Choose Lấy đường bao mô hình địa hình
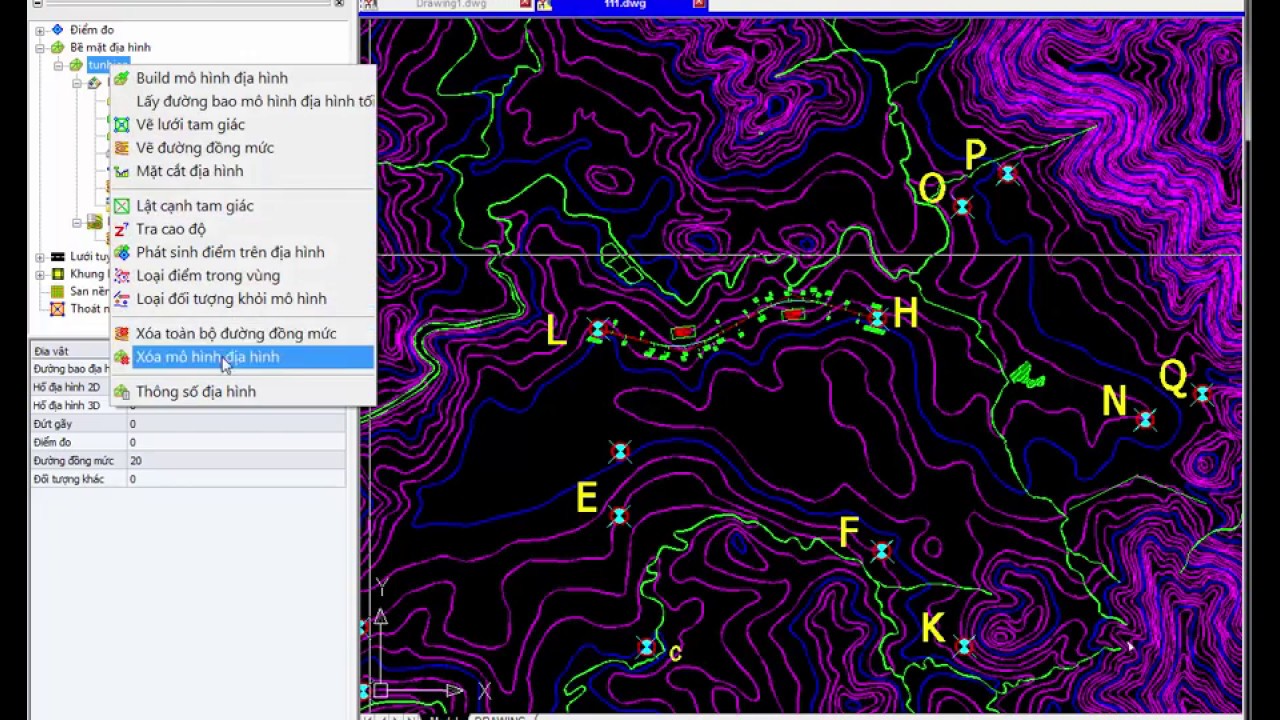Viewport: 1280px width, 720px height. point(243,101)
